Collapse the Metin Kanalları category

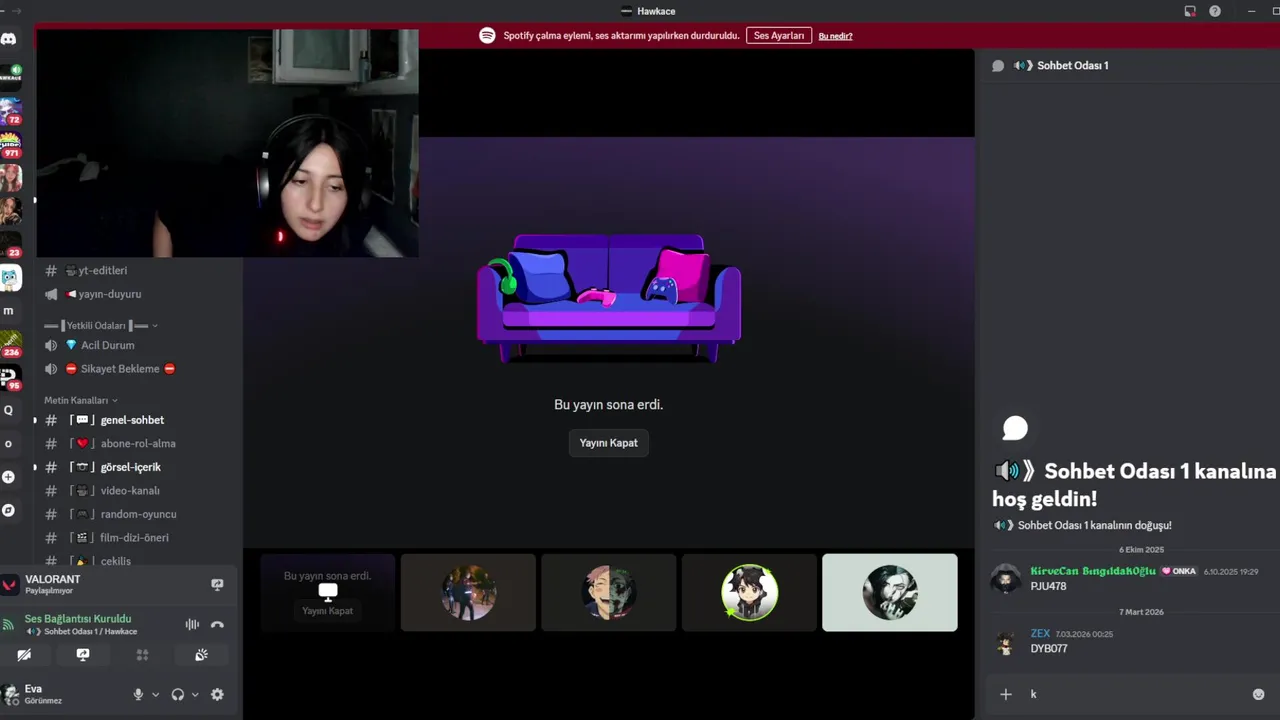pyautogui.click(x=81, y=400)
